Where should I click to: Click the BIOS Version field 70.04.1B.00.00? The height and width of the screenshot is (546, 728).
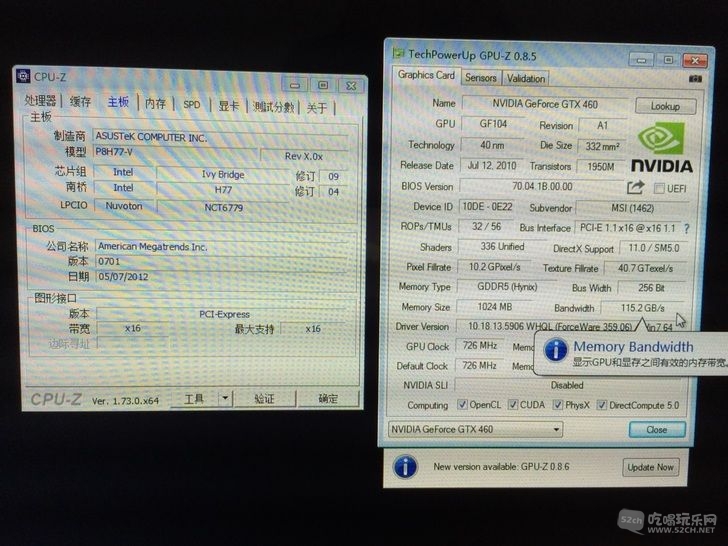(542, 187)
